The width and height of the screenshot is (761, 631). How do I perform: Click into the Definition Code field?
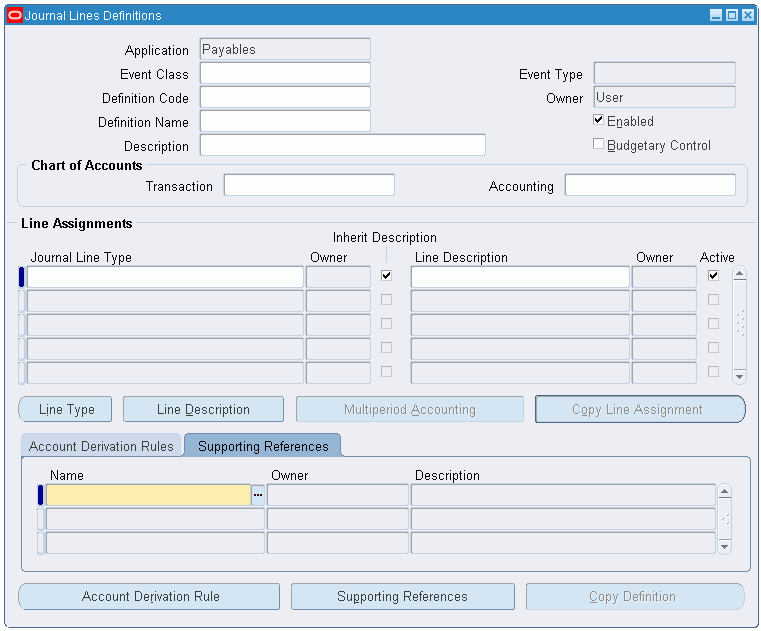click(x=285, y=97)
